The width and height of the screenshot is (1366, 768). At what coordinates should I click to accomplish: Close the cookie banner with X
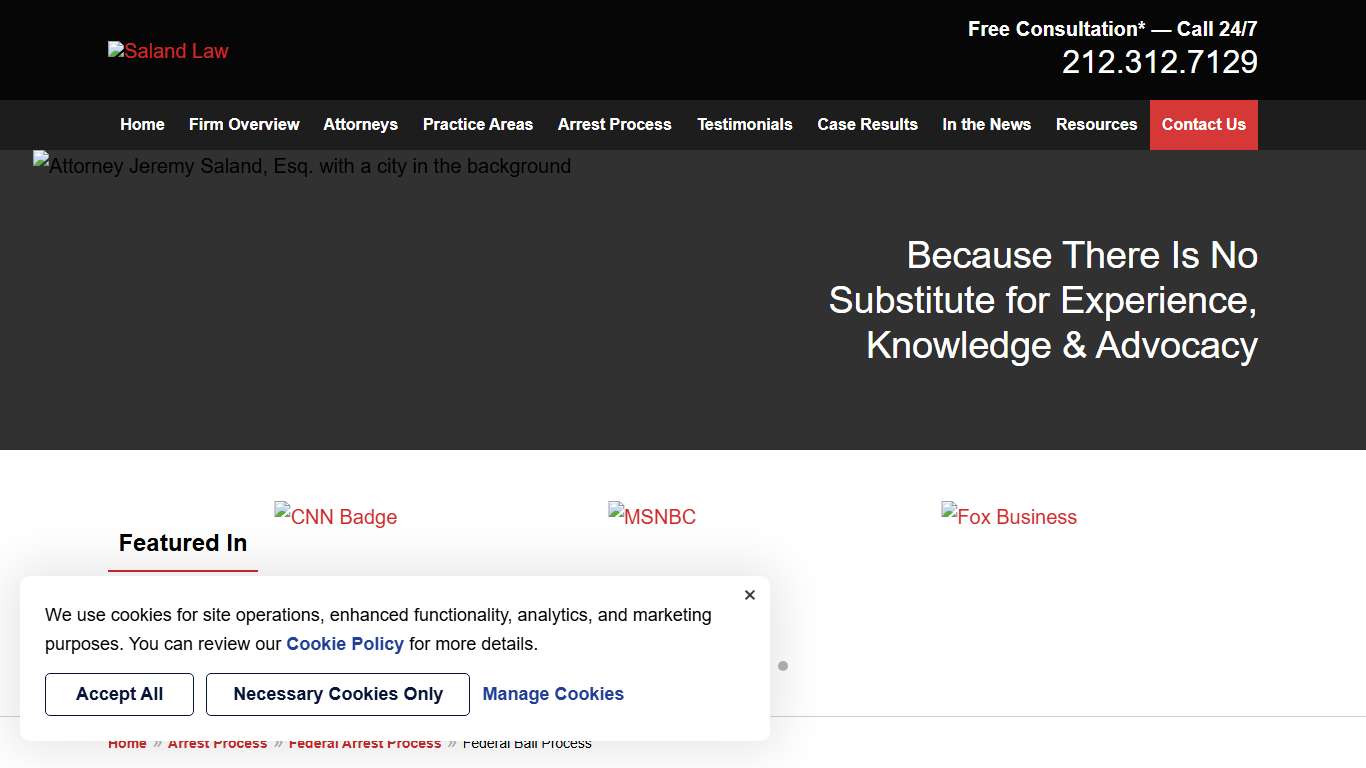point(750,595)
